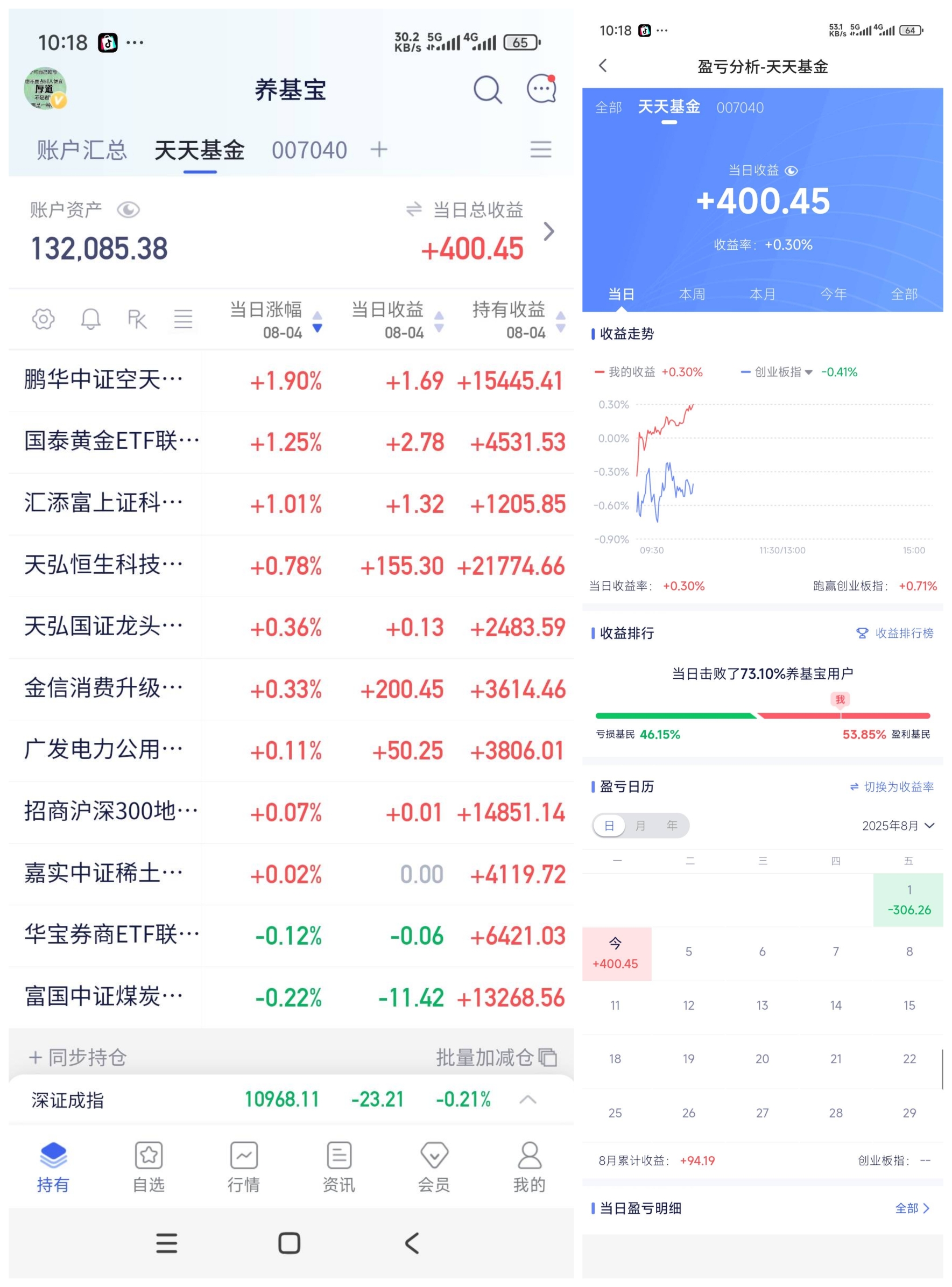Select 007040 filter in 盈亏分析
Viewport: 952px width, 1287px height.
pos(740,108)
